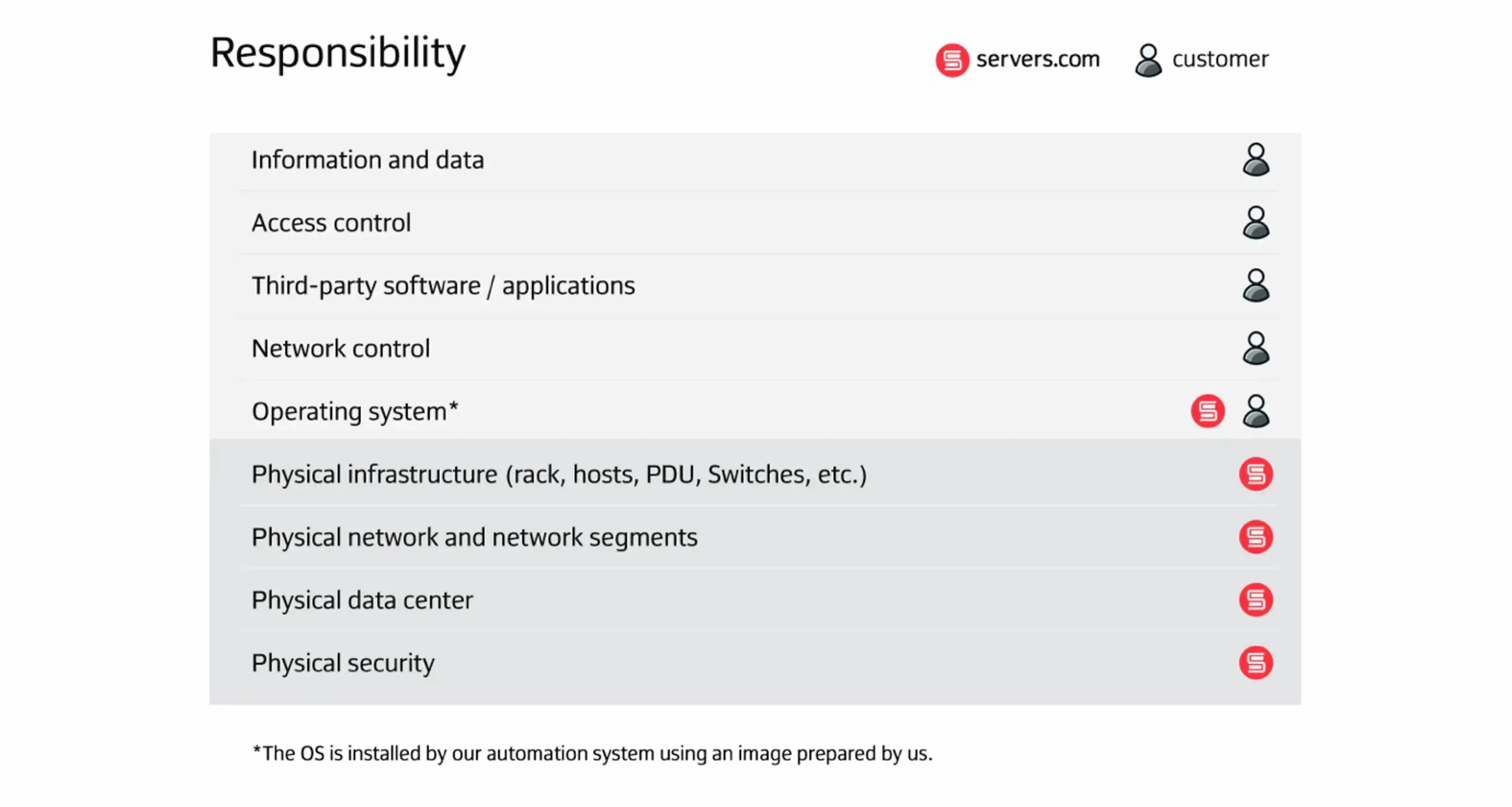Click servers.com icon for Physical data center
The image size is (1512, 807).
pos(1255,600)
